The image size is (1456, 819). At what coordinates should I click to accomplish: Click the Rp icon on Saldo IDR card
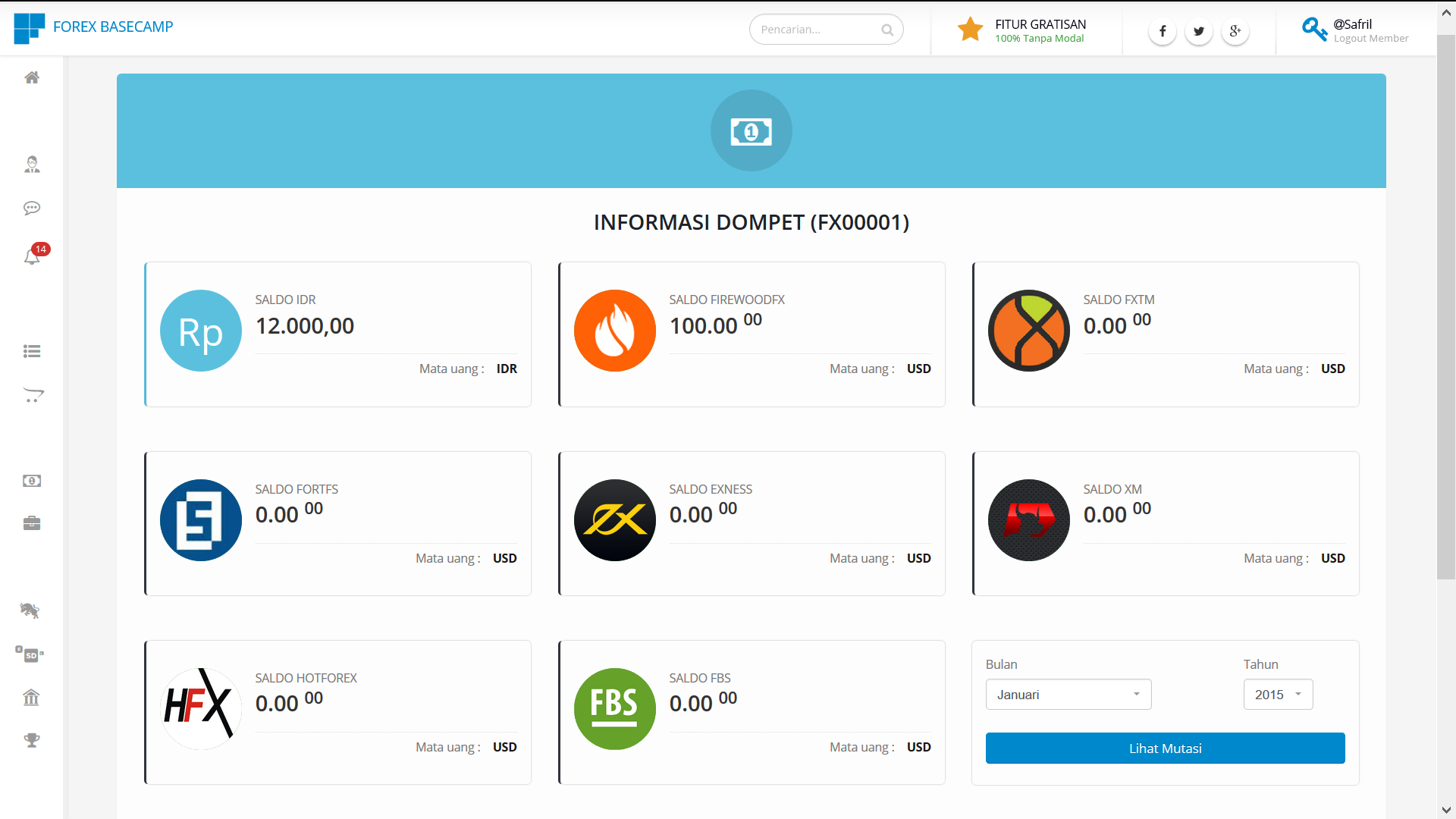[x=201, y=331]
